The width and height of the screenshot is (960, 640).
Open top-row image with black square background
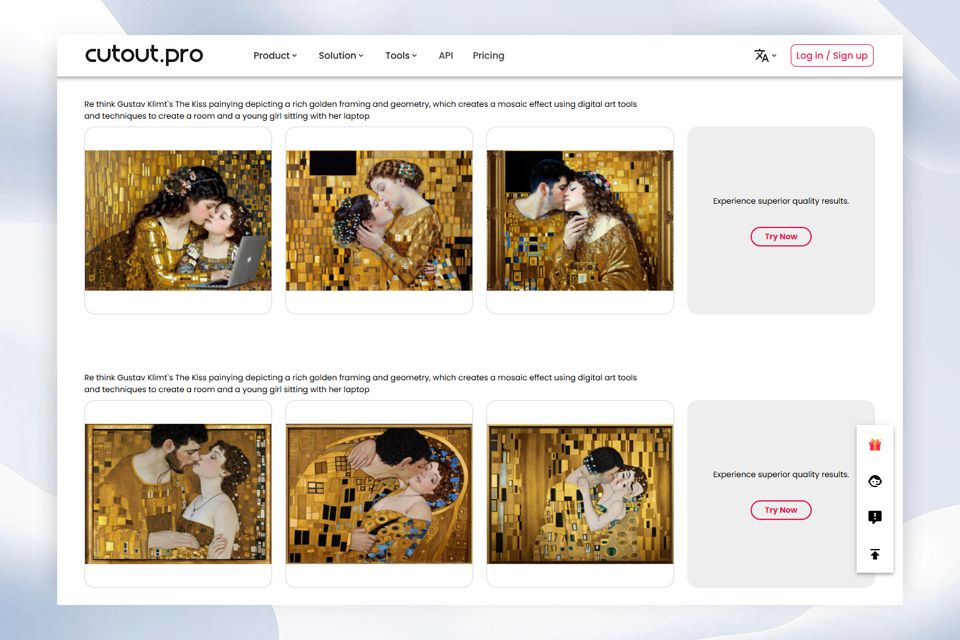point(379,220)
